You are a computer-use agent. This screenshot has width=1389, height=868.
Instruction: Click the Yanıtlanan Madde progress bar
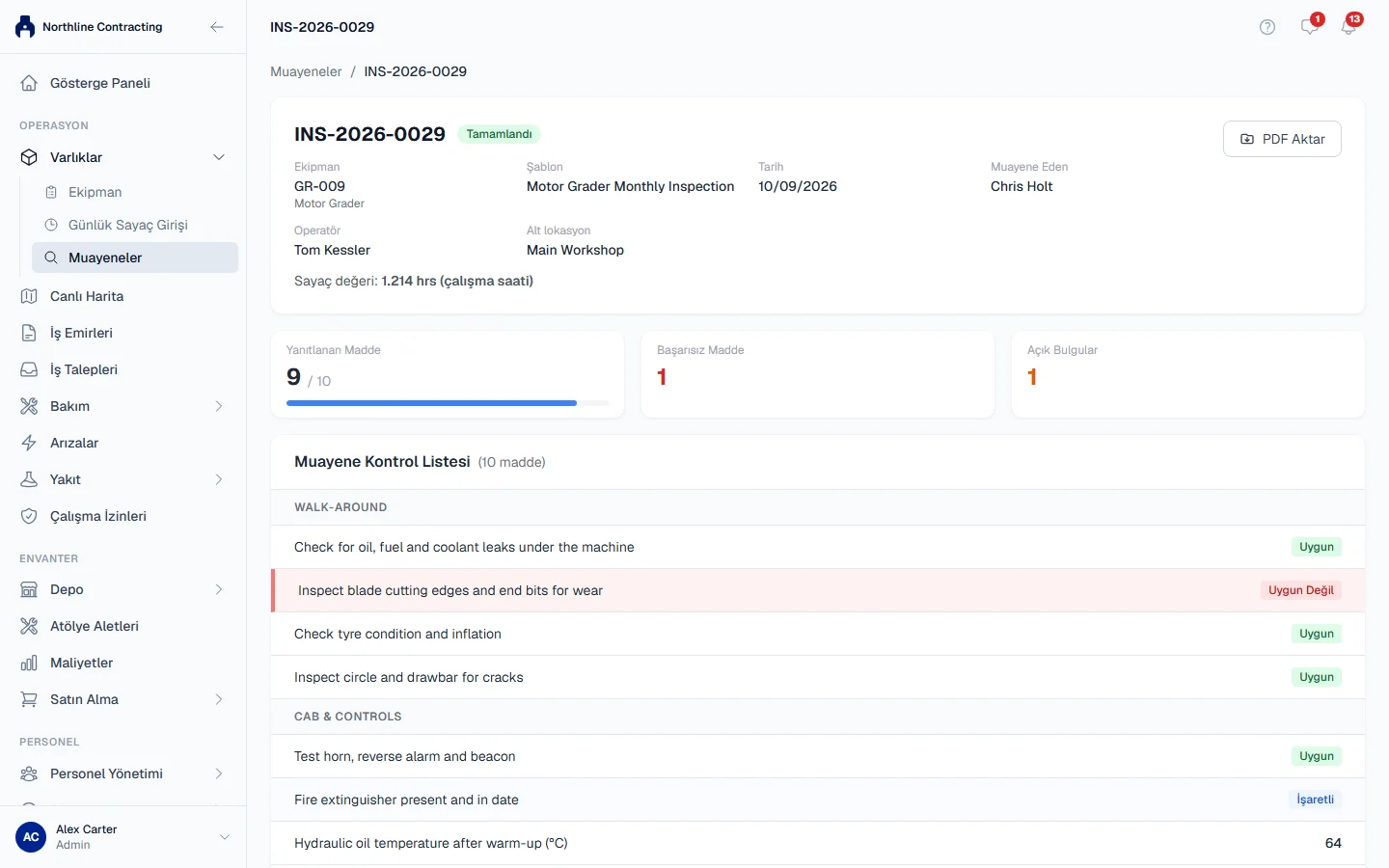coord(448,403)
